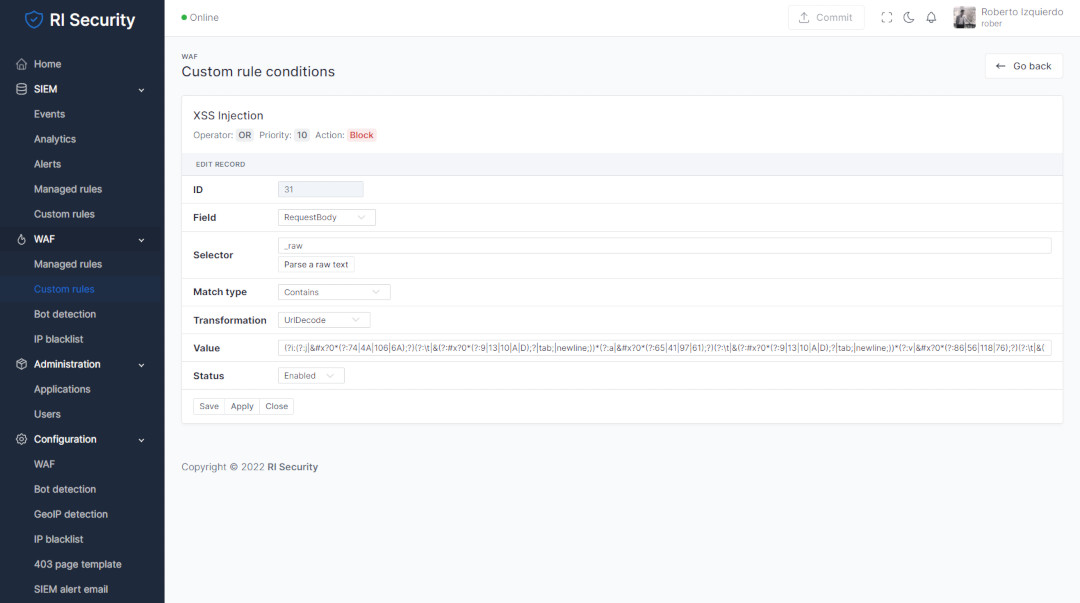Click the RI Security shield logo
Image resolution: width=1080 pixels, height=603 pixels.
(34, 19)
